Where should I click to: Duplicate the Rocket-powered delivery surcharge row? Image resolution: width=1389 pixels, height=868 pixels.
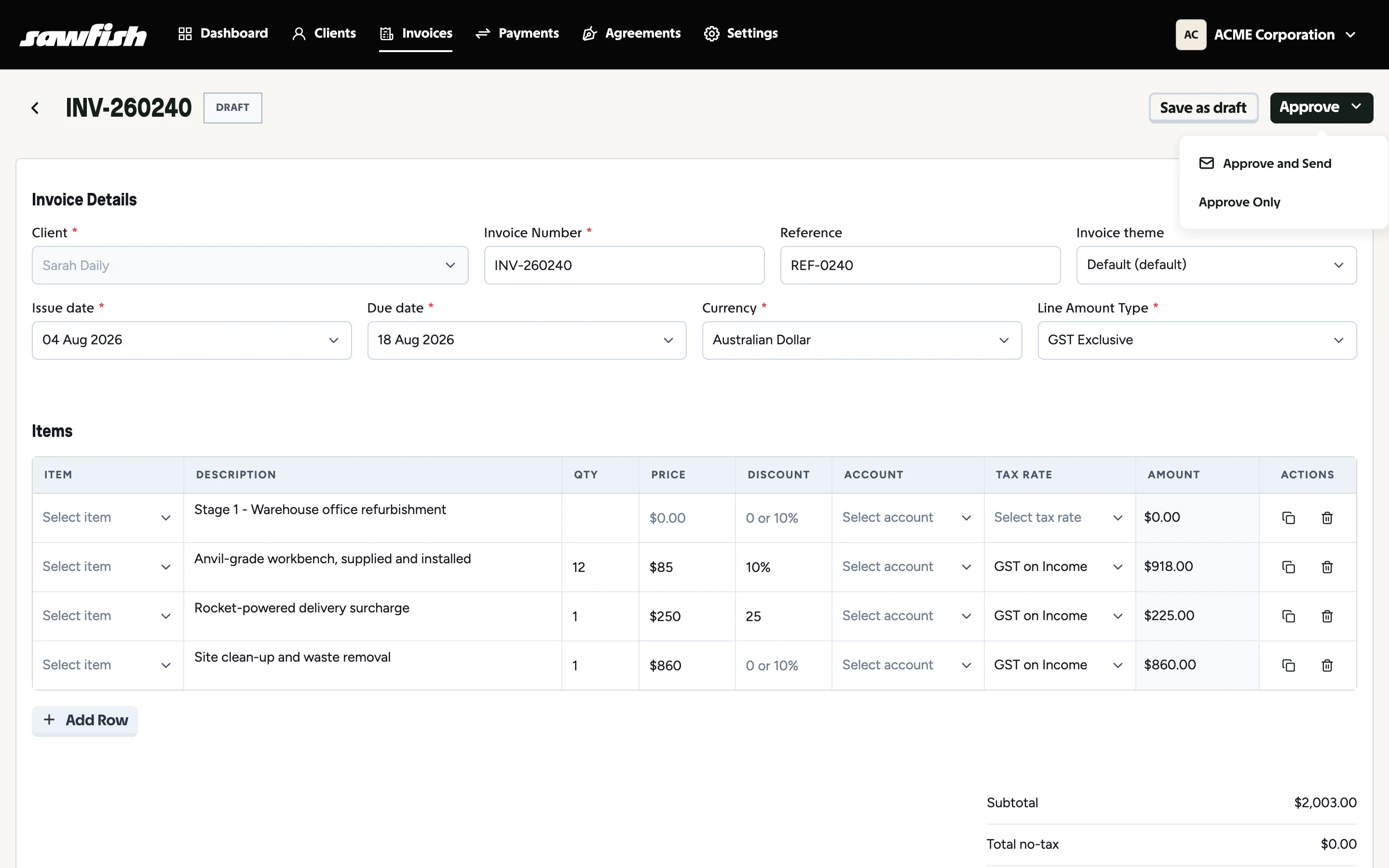(x=1289, y=616)
